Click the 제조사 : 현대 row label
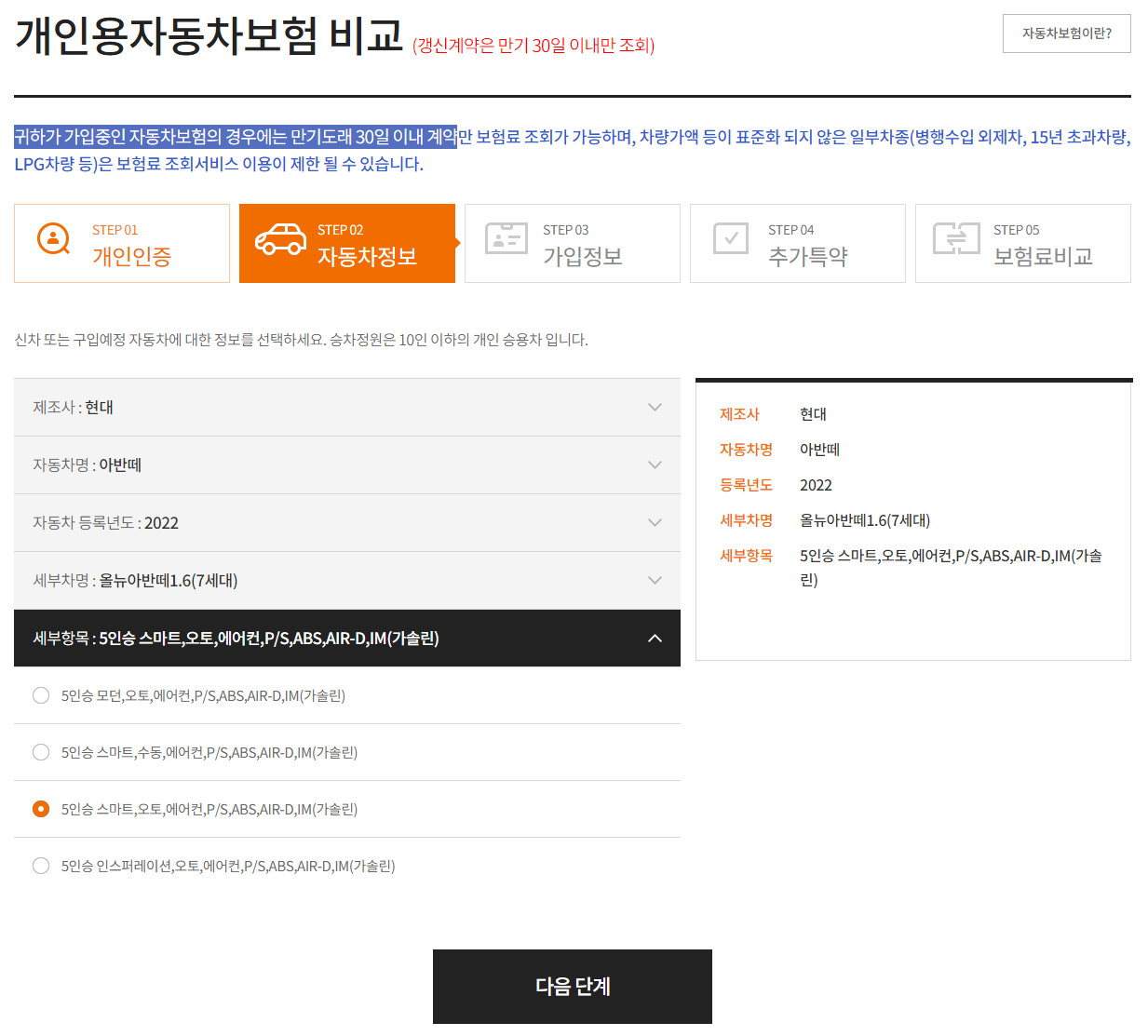Viewport: 1148px width, 1036px height. coord(73,408)
